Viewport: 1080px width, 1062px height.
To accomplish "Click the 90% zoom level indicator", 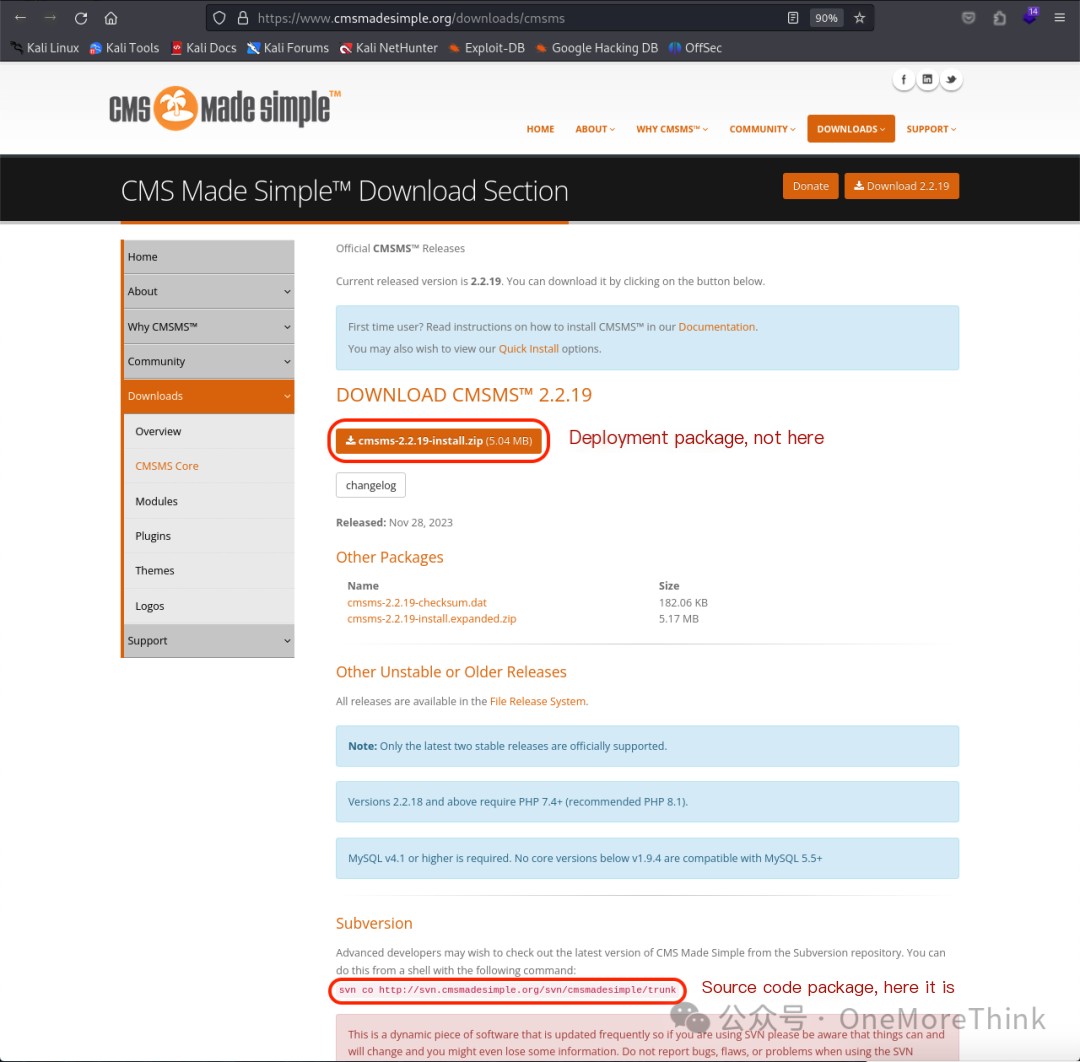I will (826, 18).
